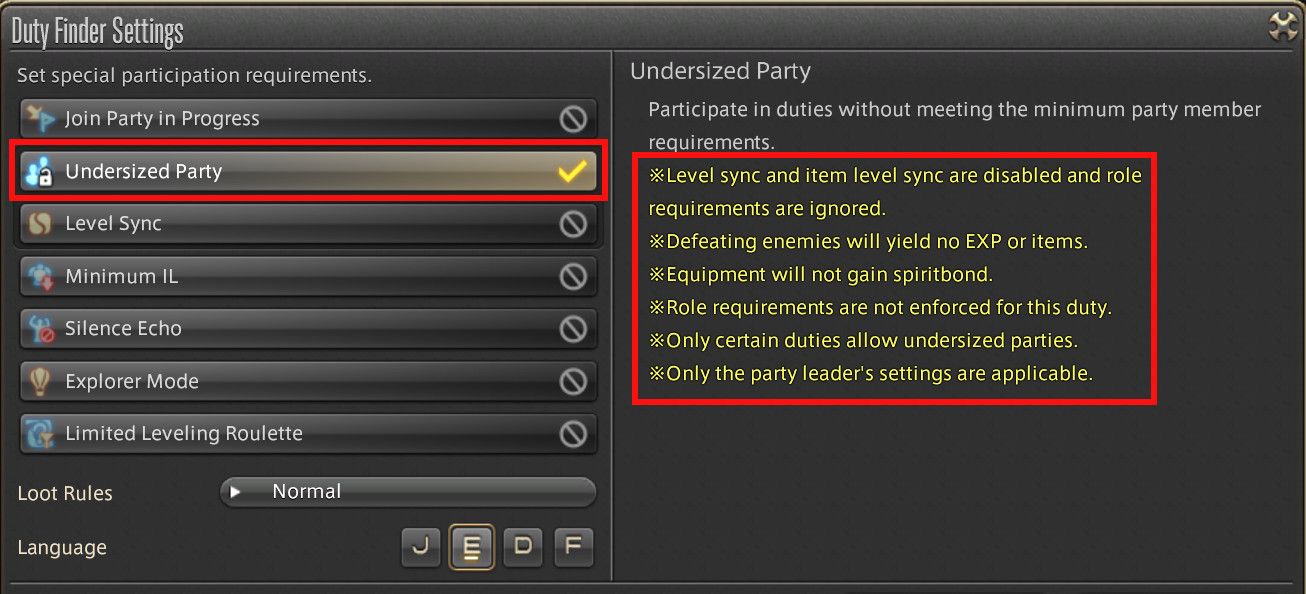Image resolution: width=1306 pixels, height=594 pixels.
Task: Click the Undersized Party icon
Action: pos(40,172)
